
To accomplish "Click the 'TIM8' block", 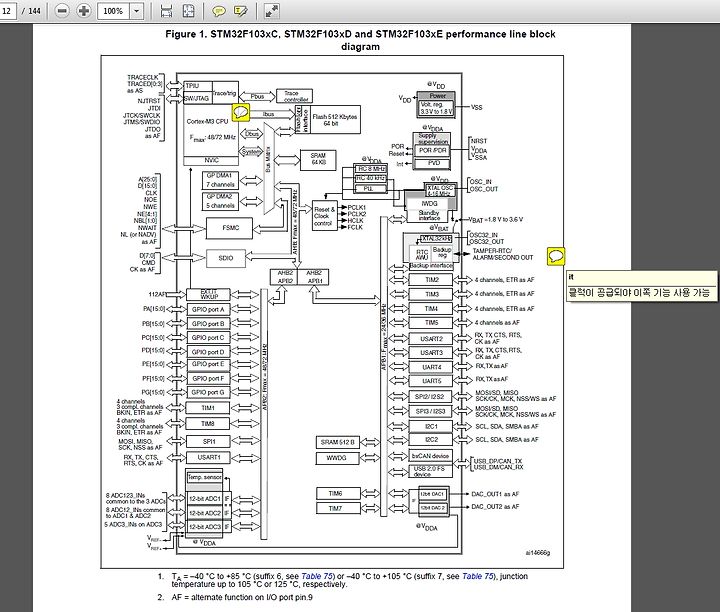I will point(208,424).
